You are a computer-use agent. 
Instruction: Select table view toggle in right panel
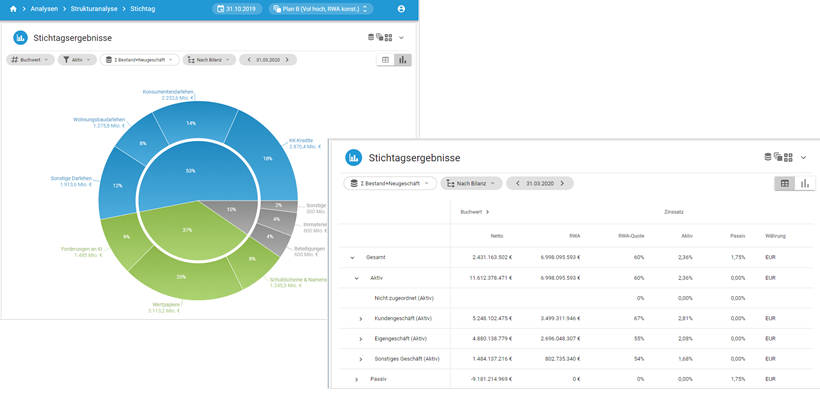pos(784,184)
